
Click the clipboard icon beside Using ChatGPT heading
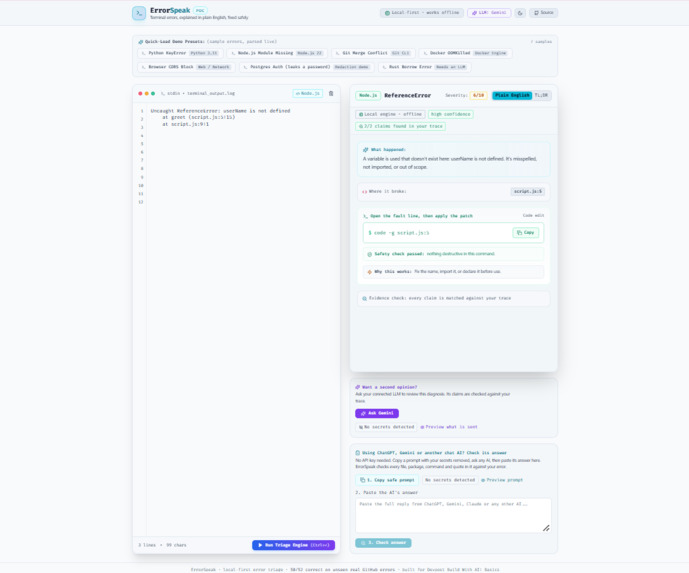[x=358, y=453]
